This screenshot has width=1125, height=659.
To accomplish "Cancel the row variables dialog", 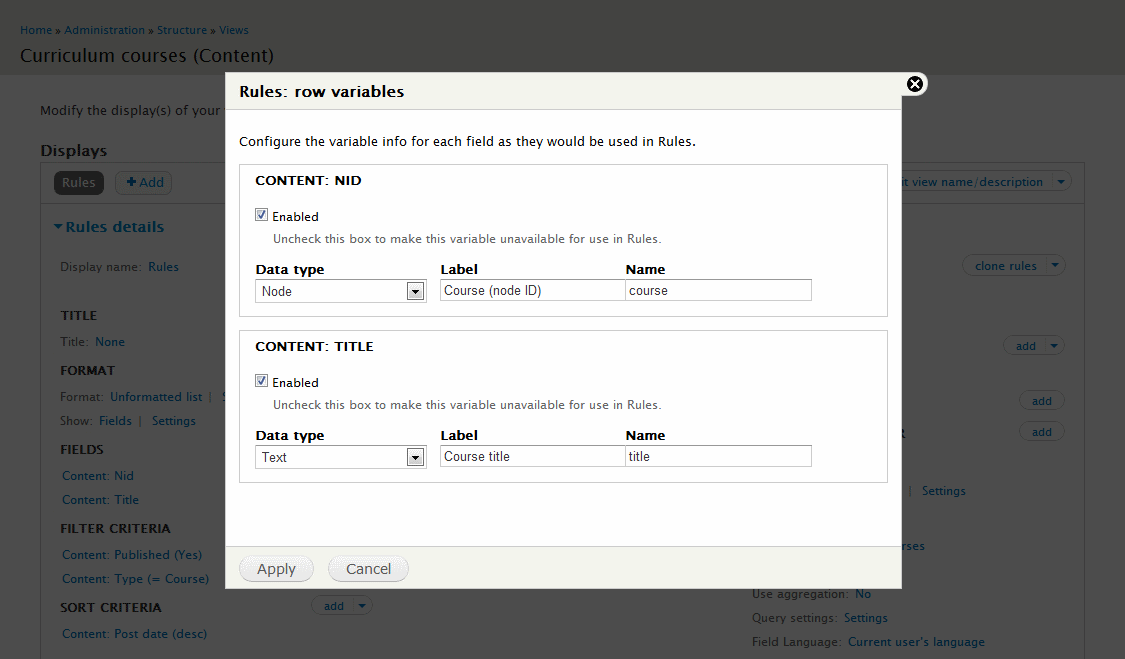I will coord(368,568).
